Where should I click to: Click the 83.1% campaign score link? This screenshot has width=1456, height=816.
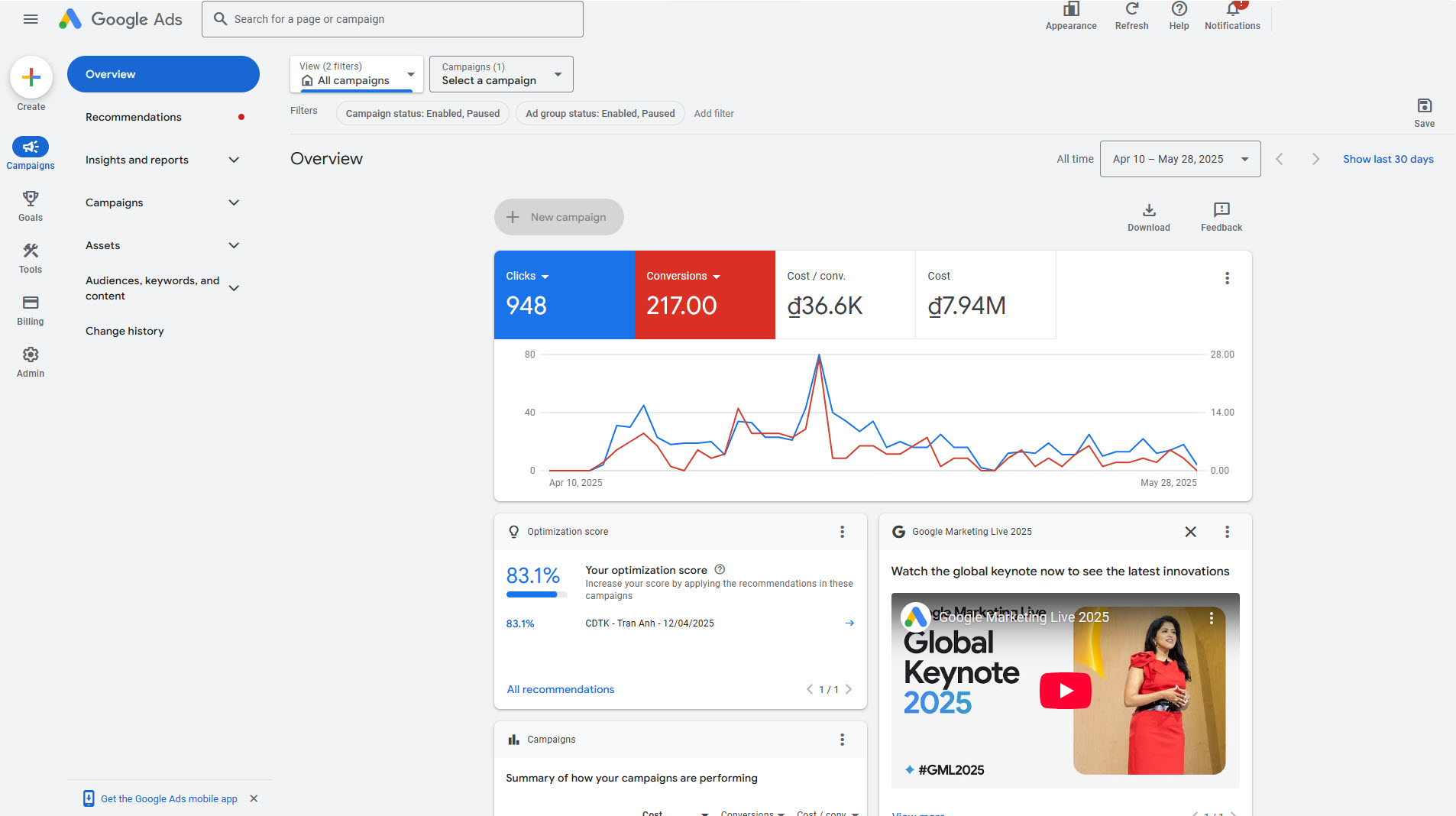tap(520, 623)
